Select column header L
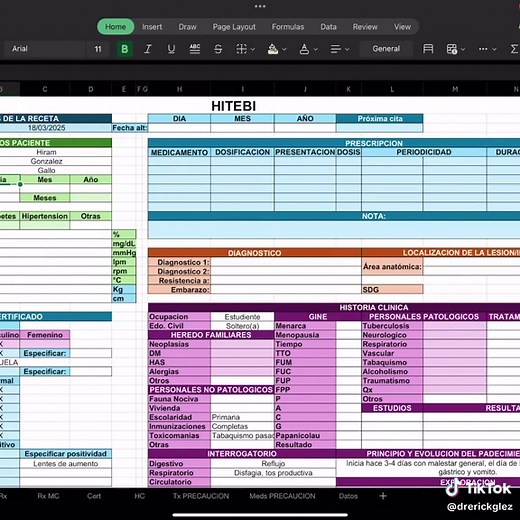Image resolution: width=520 pixels, height=520 pixels. [392, 89]
